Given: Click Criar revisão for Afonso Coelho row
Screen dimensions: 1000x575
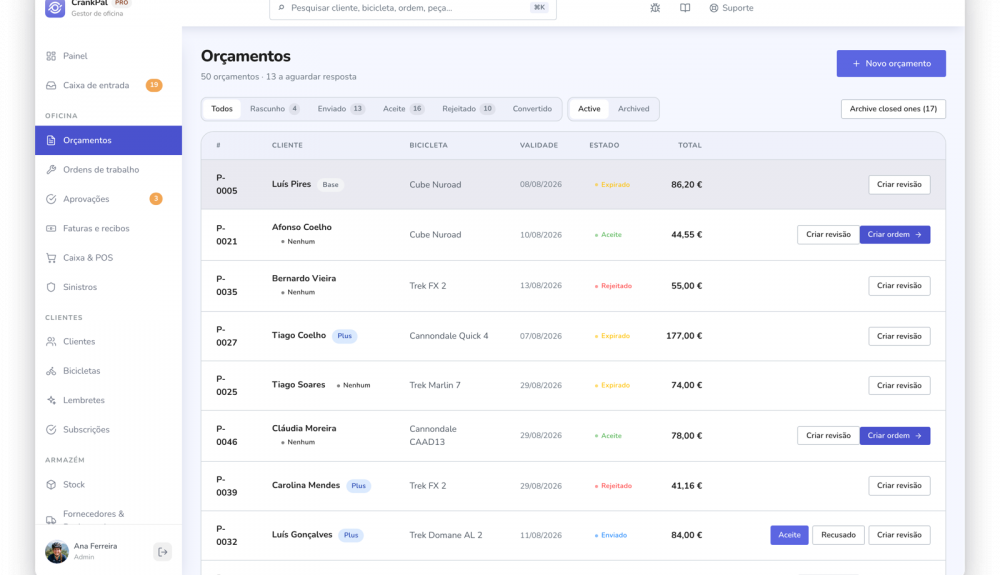Looking at the screenshot, I should (828, 235).
